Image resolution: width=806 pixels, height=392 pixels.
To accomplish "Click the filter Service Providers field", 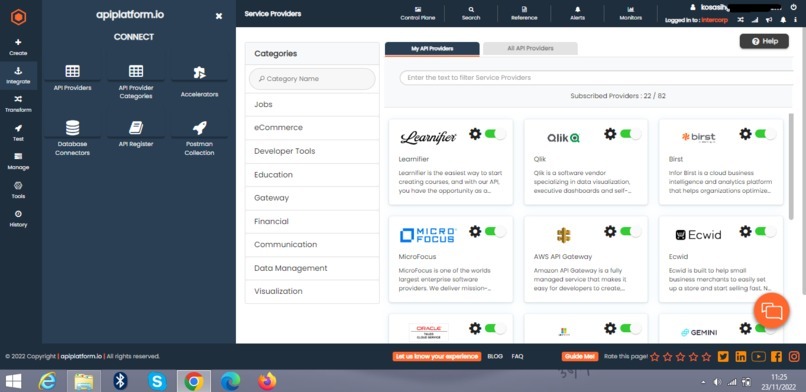I will [596, 78].
